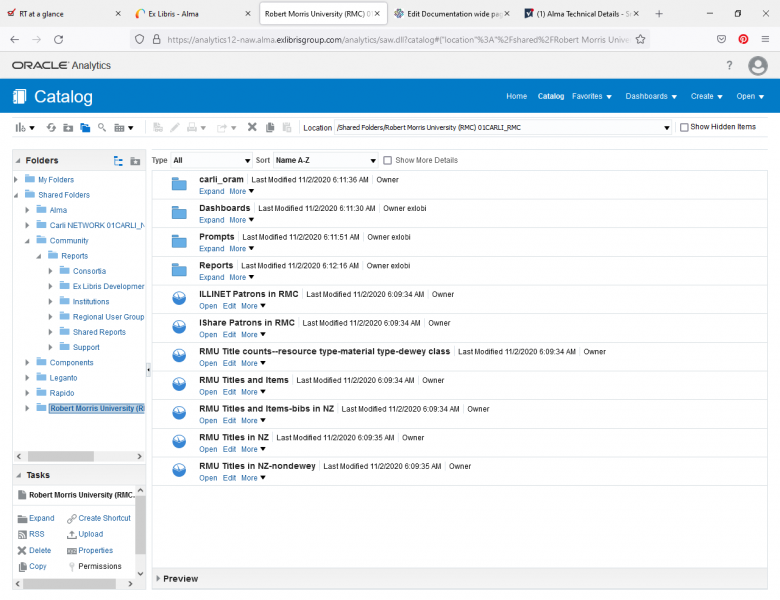Open the Location path dropdown
Viewport: 780px width, 600px height.
pyautogui.click(x=667, y=128)
